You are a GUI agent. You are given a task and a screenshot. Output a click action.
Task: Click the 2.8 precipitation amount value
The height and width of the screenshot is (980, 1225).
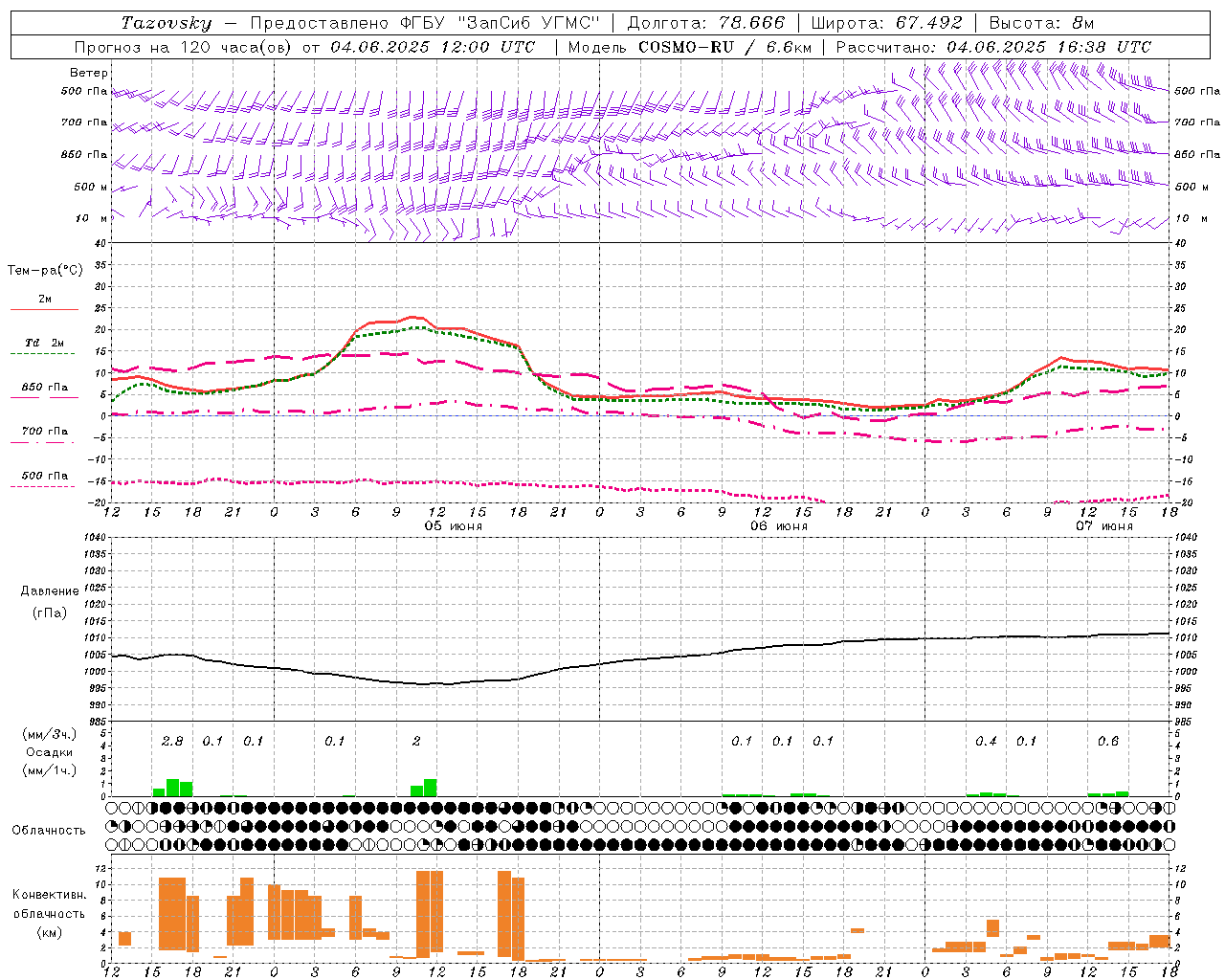(172, 742)
